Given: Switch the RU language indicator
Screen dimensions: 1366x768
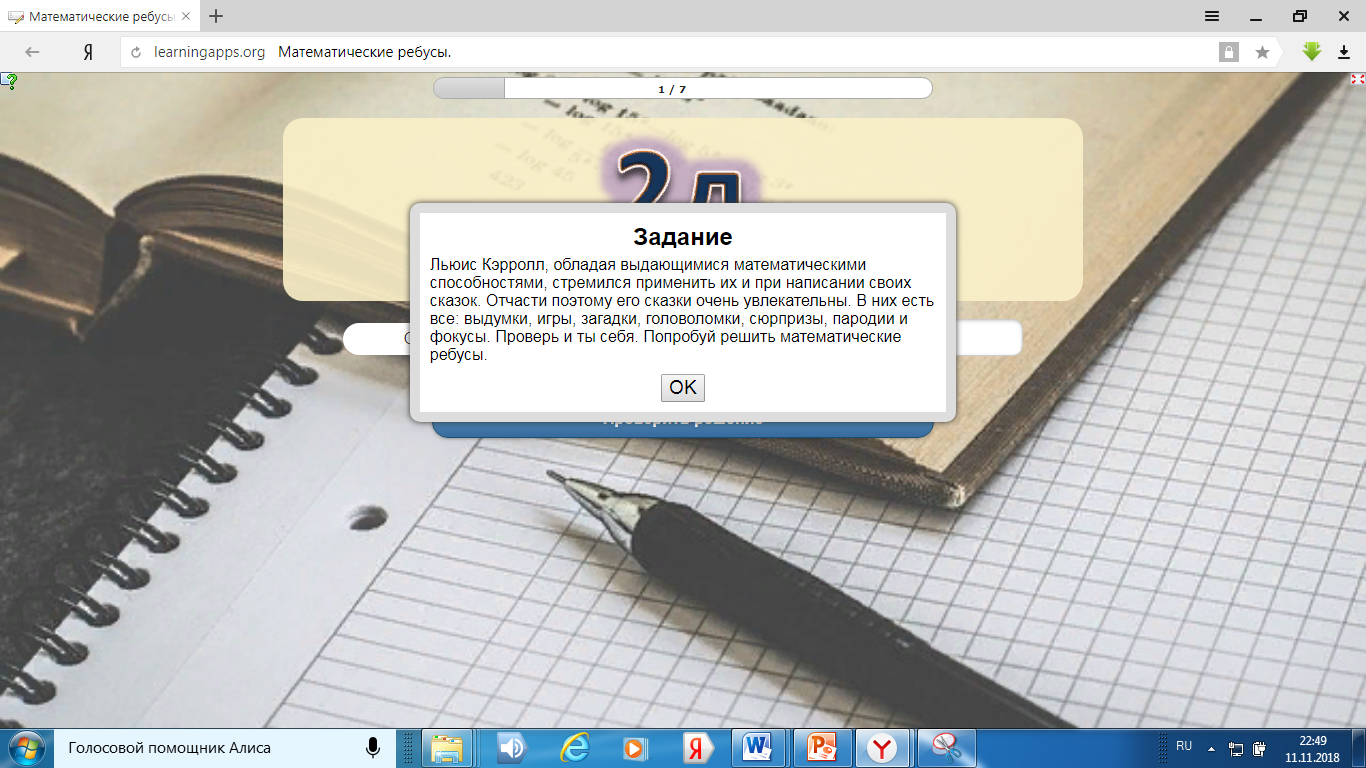Looking at the screenshot, I should [1184, 746].
